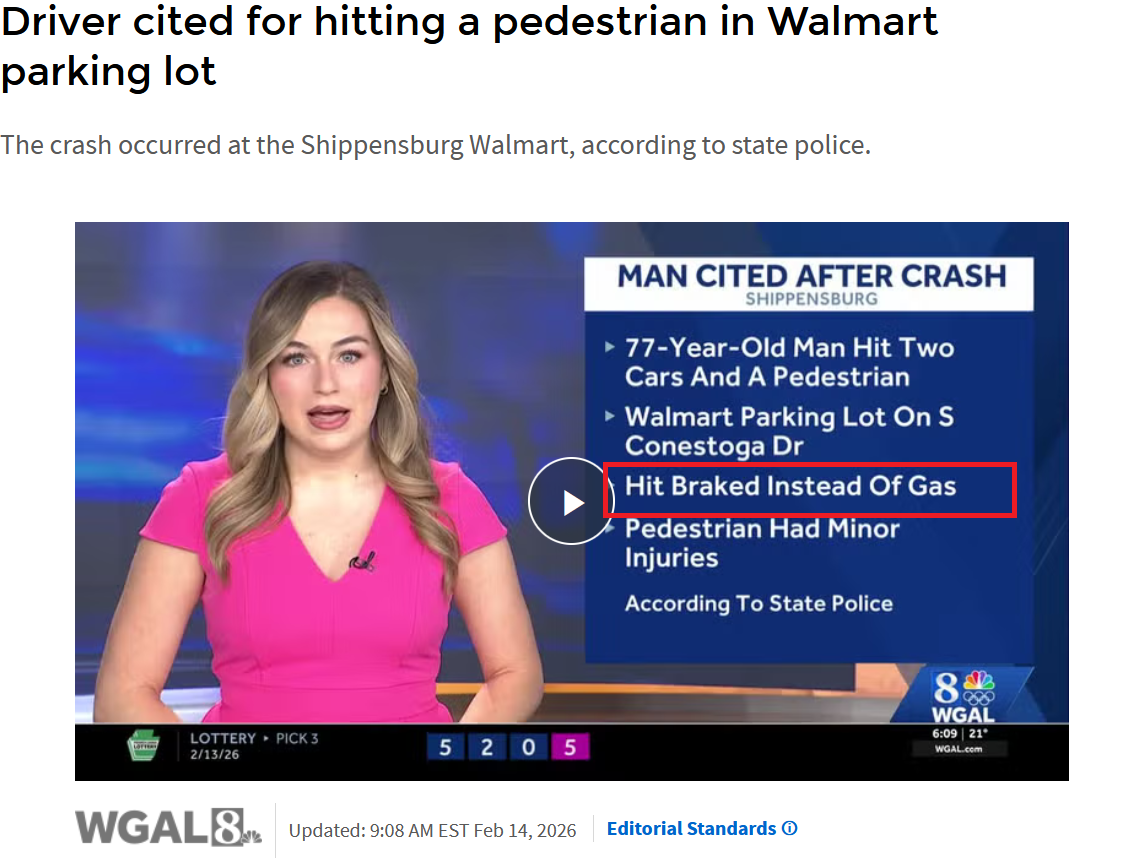
Task: Click the MAN CITED AFTER CRASH banner
Action: tap(809, 284)
